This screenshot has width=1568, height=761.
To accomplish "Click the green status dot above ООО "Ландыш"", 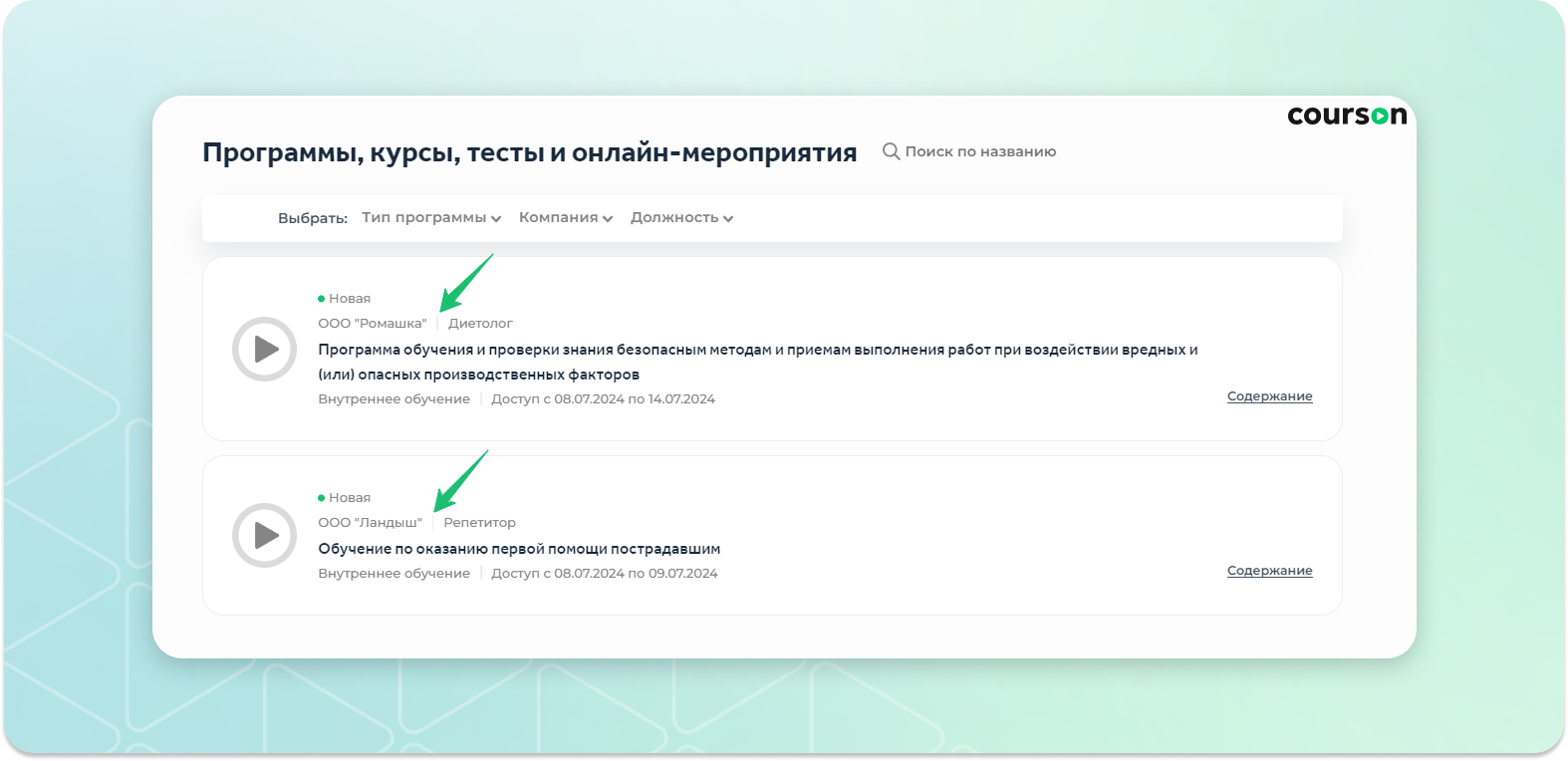I will 322,498.
